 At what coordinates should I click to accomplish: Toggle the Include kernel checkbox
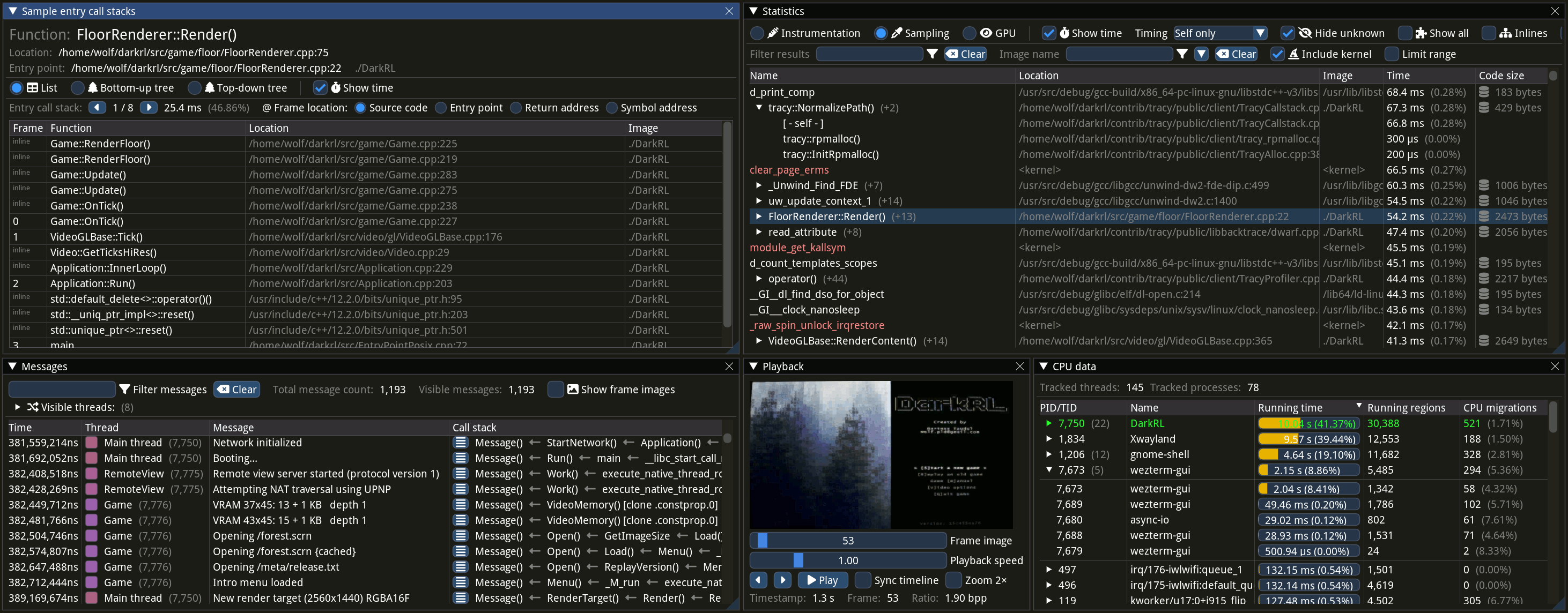click(1277, 54)
